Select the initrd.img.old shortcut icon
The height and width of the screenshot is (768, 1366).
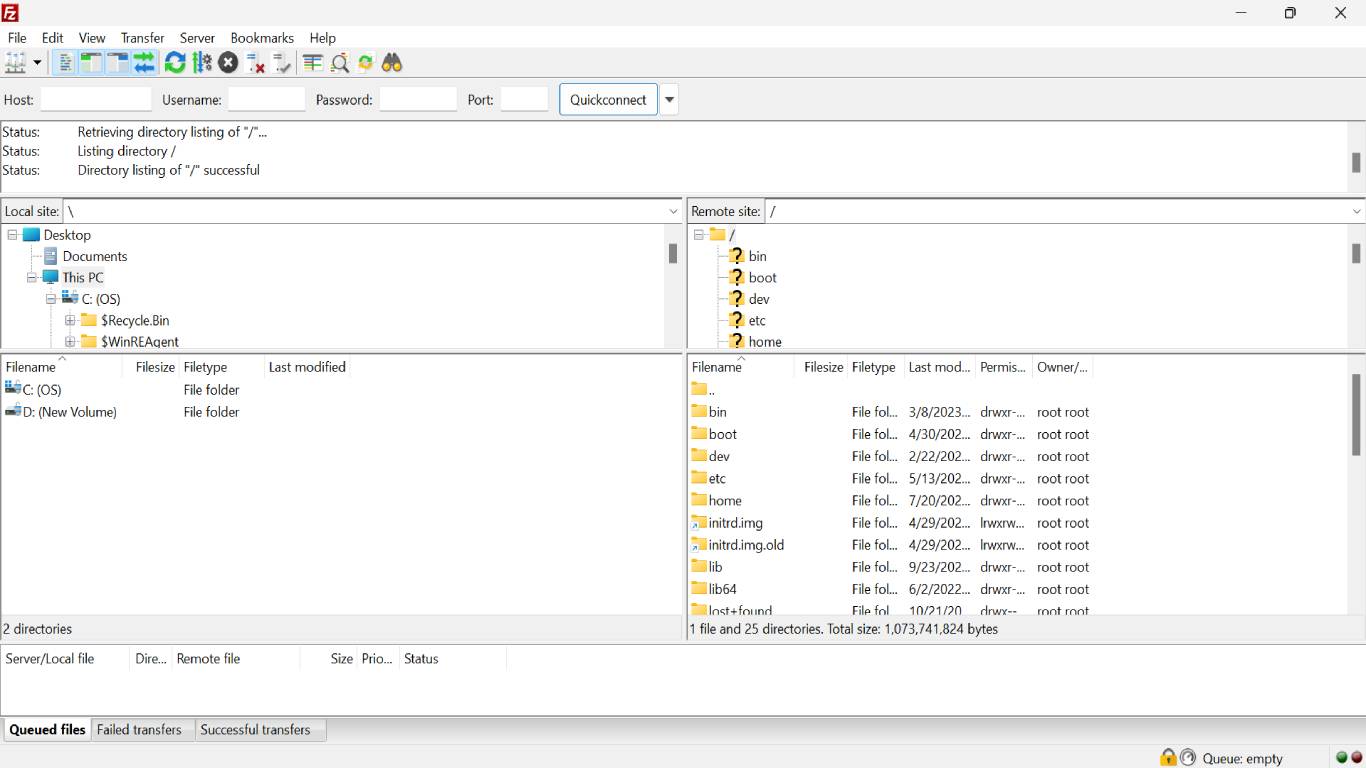(699, 545)
